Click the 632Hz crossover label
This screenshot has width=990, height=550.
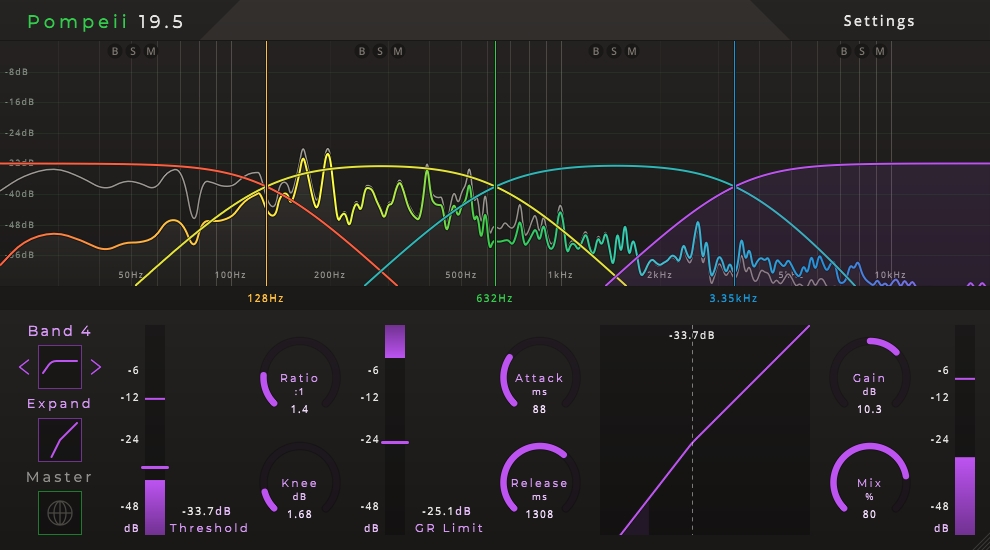494,298
